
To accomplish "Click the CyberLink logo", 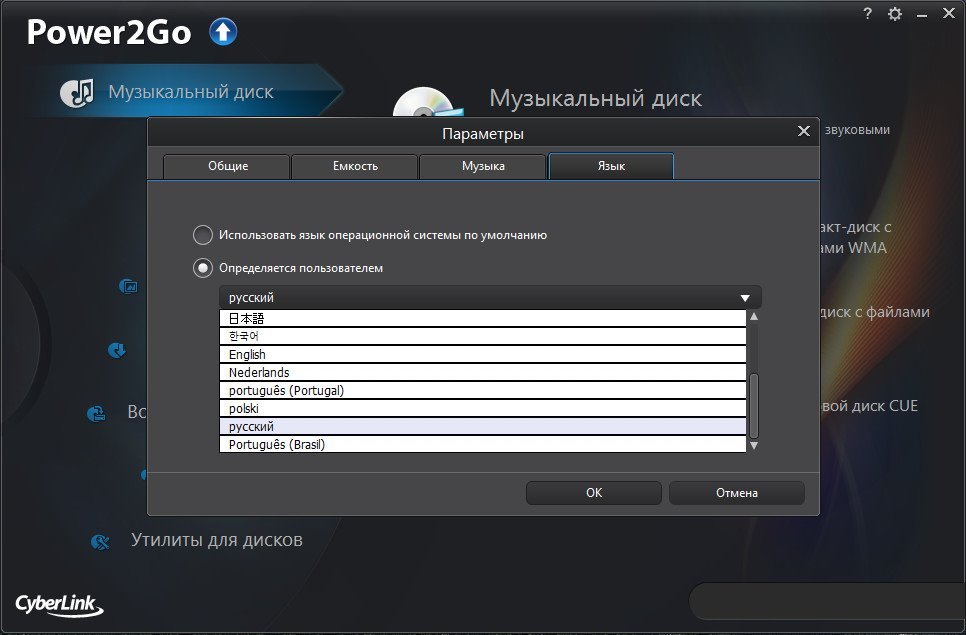I will tap(59, 604).
